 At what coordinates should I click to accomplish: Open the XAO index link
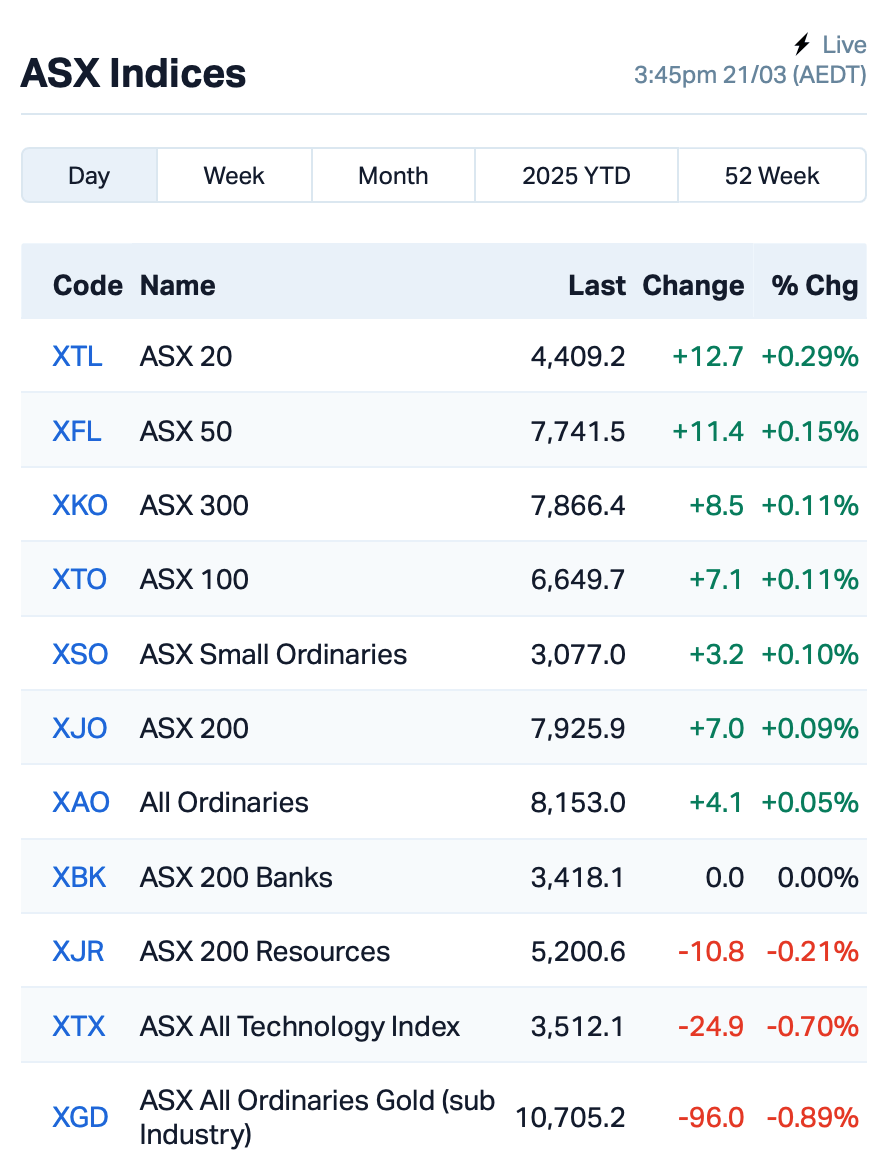[x=81, y=803]
